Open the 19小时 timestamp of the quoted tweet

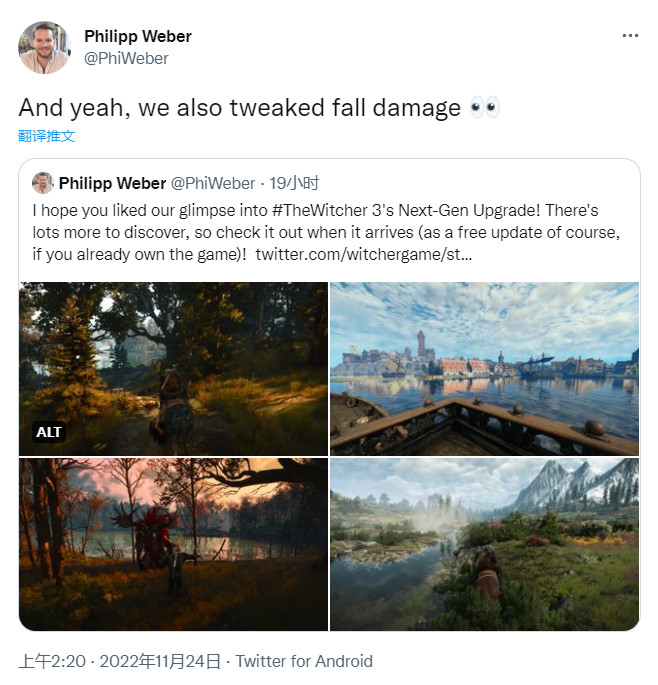[x=295, y=183]
